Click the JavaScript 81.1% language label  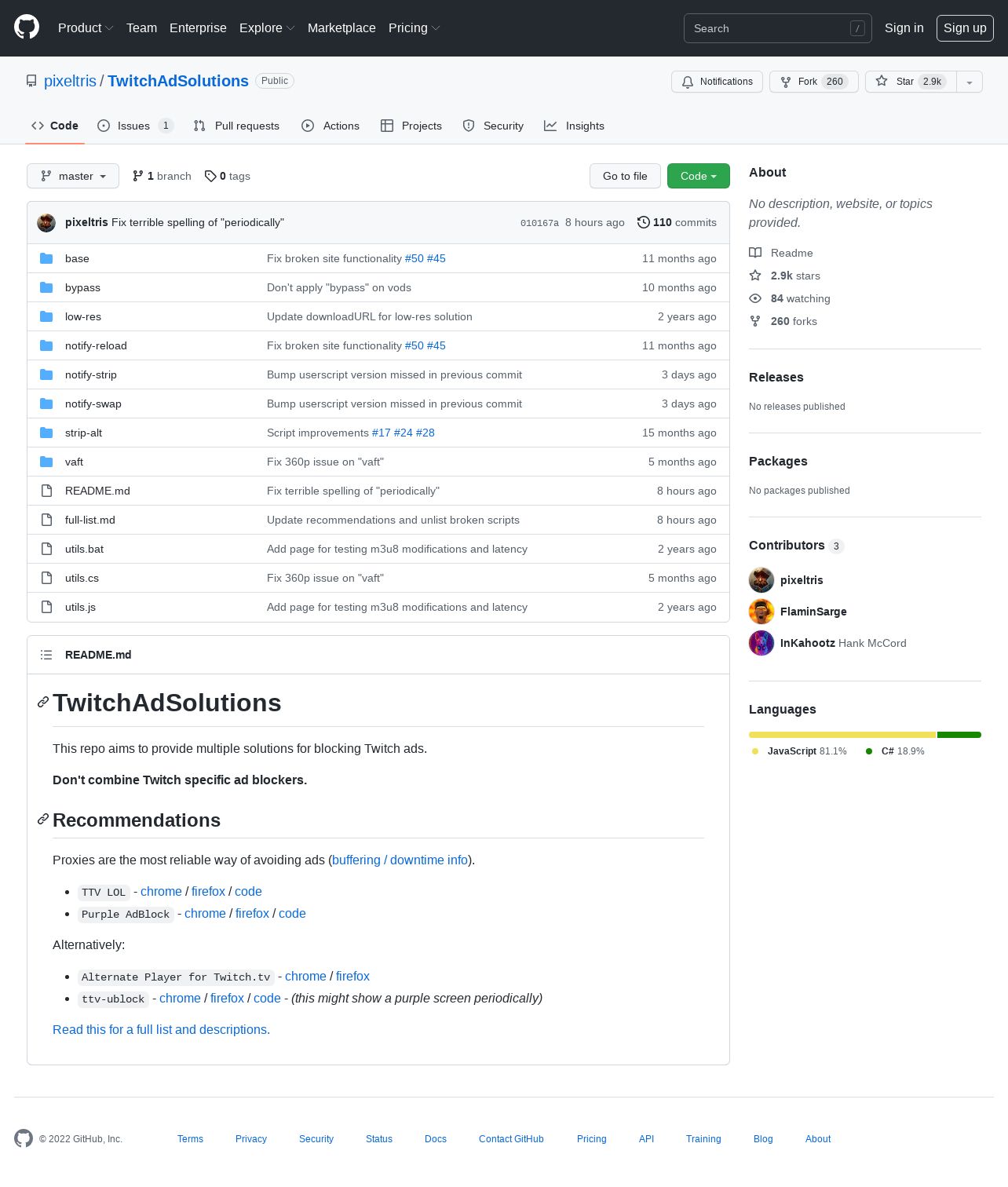click(x=799, y=751)
